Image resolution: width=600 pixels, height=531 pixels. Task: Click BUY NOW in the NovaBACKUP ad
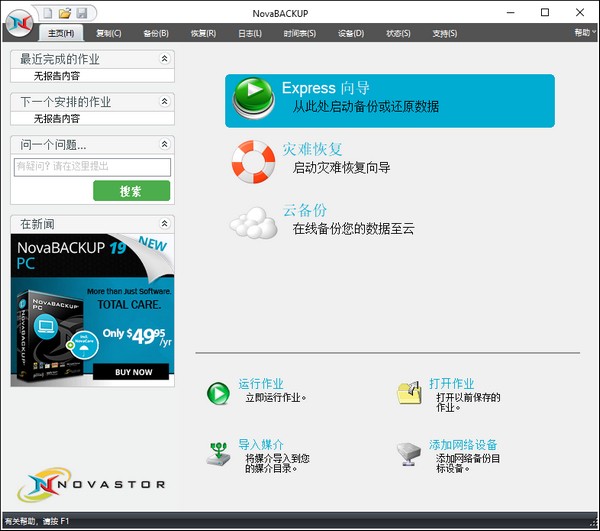tap(134, 372)
